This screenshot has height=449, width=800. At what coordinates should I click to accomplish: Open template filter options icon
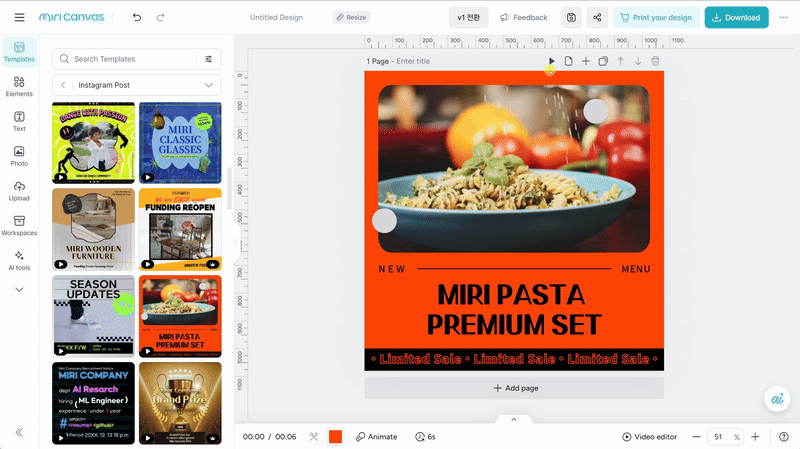208,59
